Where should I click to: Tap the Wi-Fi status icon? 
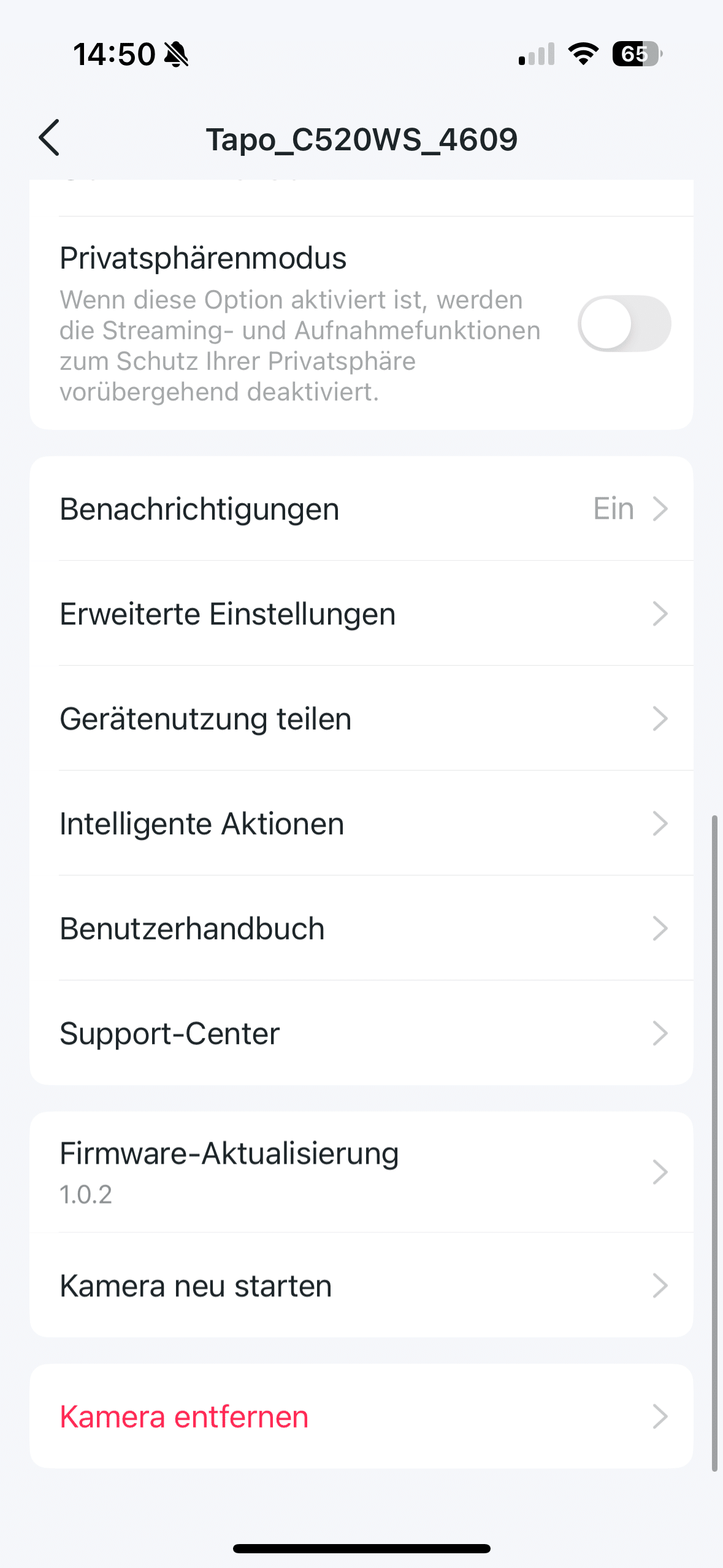tap(583, 54)
